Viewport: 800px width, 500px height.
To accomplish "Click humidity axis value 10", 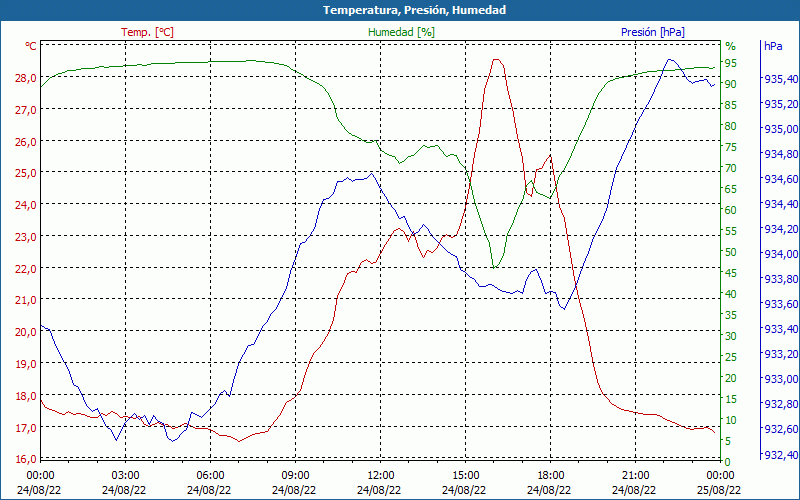I will point(731,420).
